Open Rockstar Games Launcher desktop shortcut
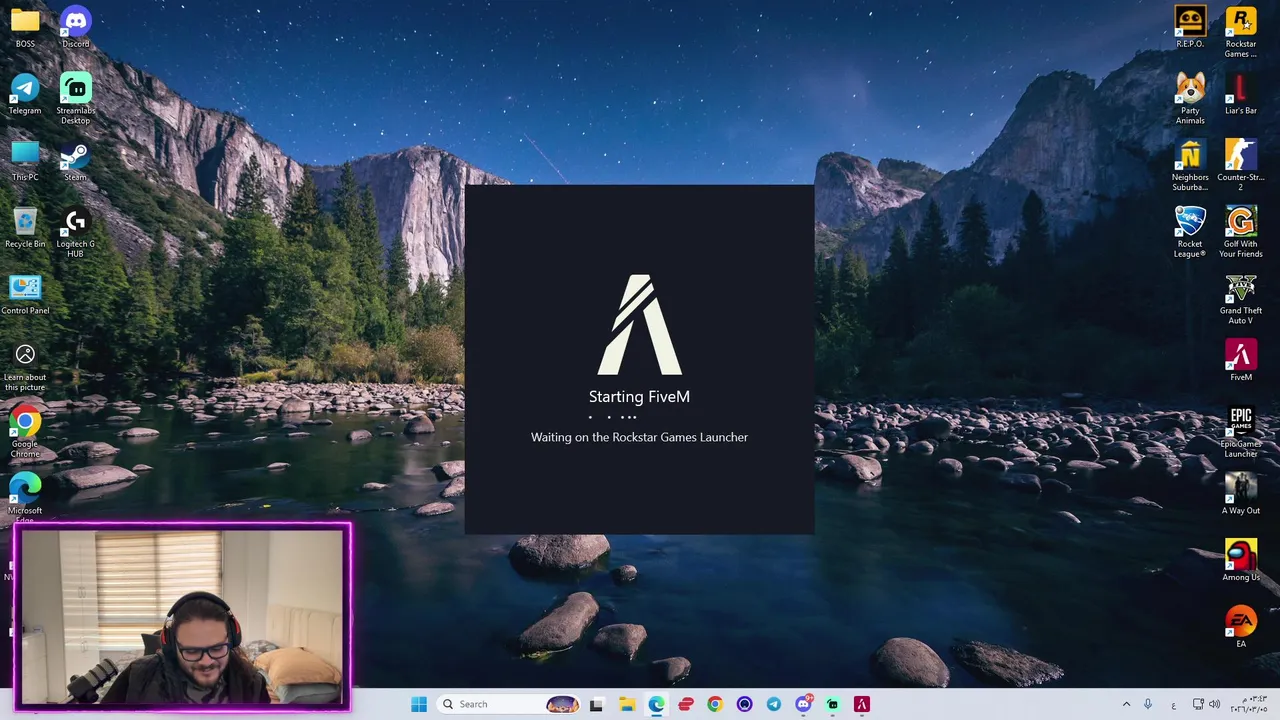This screenshot has width=1280, height=720. pos(1241,32)
